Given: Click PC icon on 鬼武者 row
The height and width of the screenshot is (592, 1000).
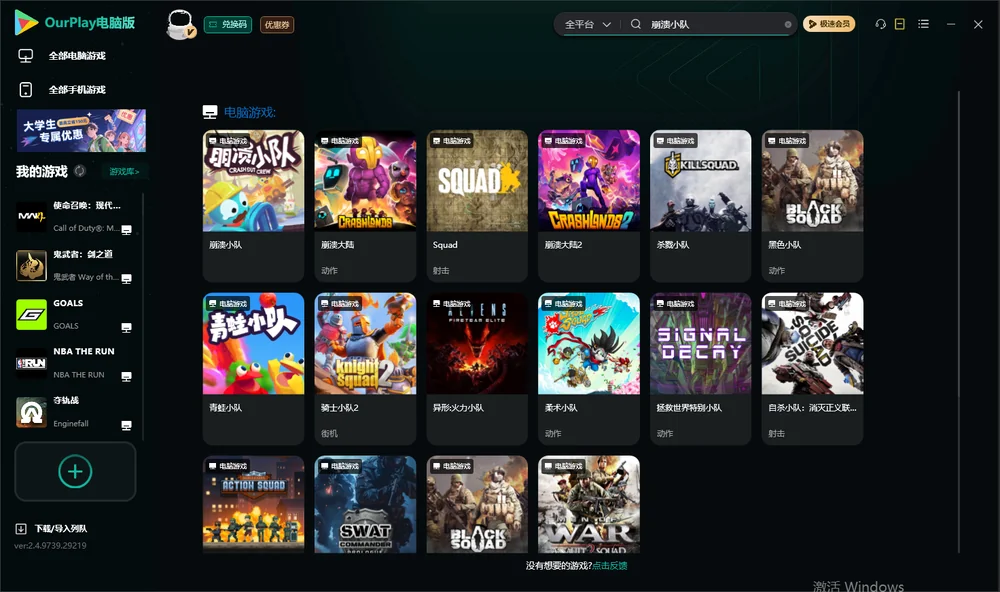Looking at the screenshot, I should click(126, 279).
